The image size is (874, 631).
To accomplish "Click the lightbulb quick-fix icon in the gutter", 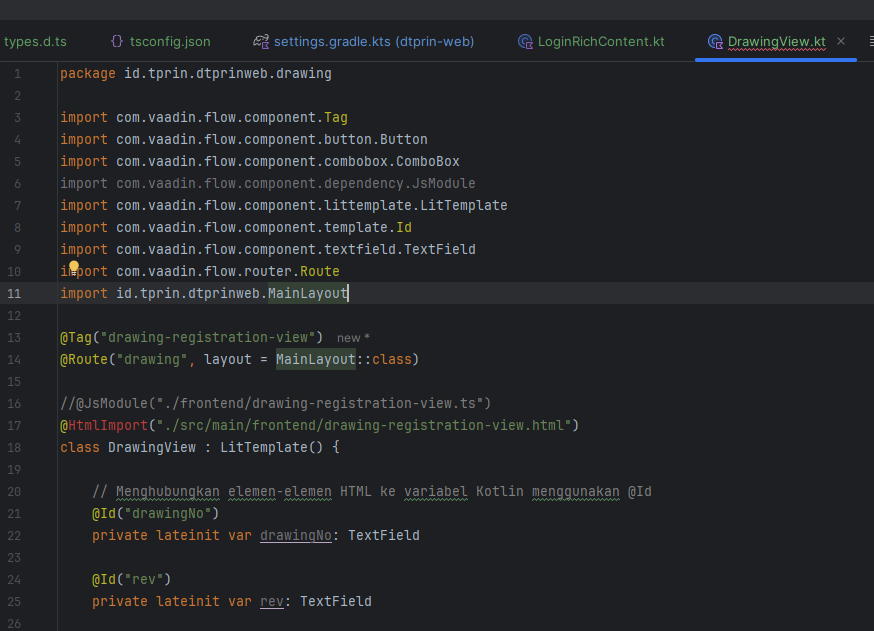I will point(73,268).
